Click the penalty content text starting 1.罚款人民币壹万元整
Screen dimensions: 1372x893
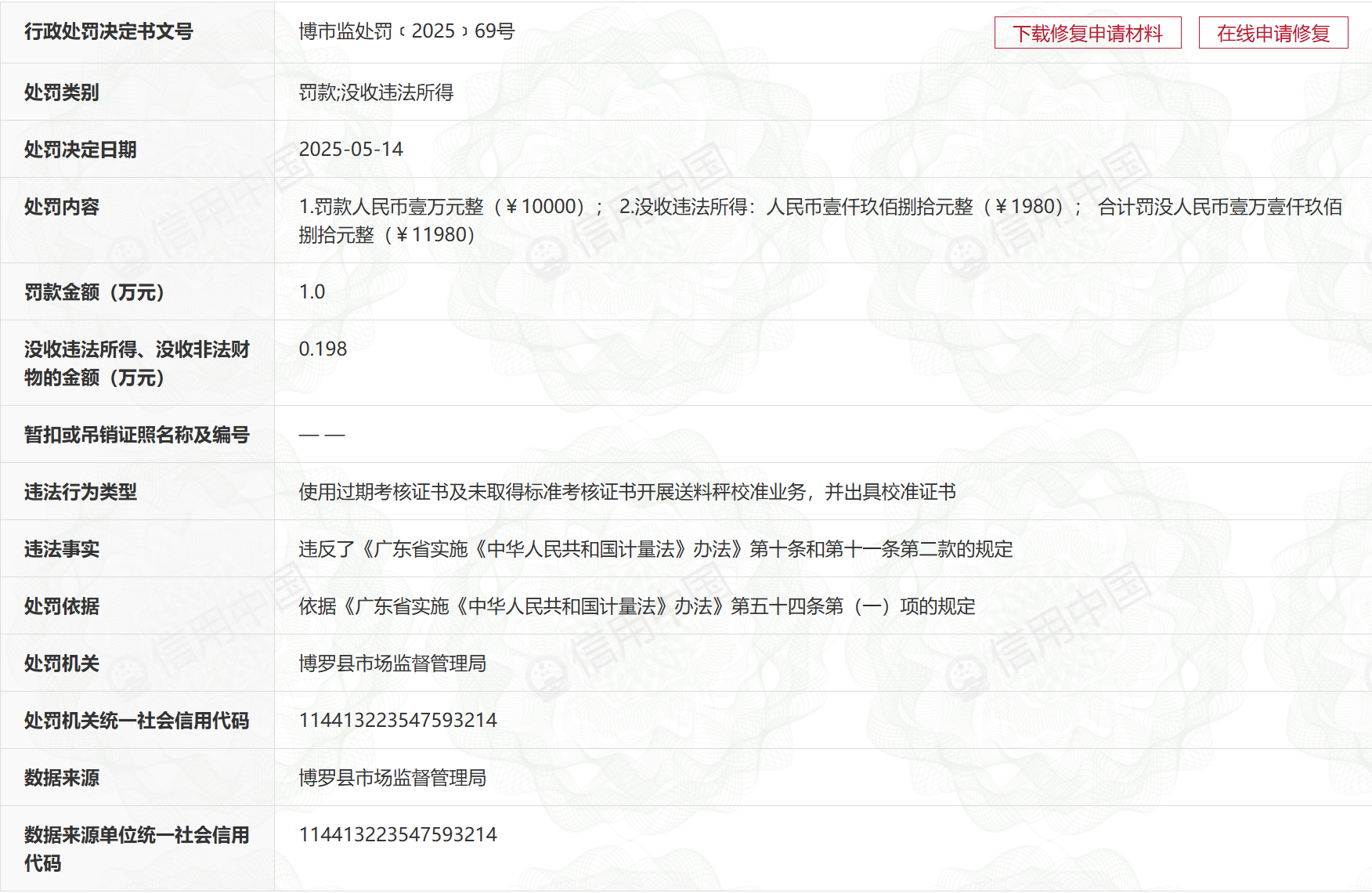coord(821,221)
